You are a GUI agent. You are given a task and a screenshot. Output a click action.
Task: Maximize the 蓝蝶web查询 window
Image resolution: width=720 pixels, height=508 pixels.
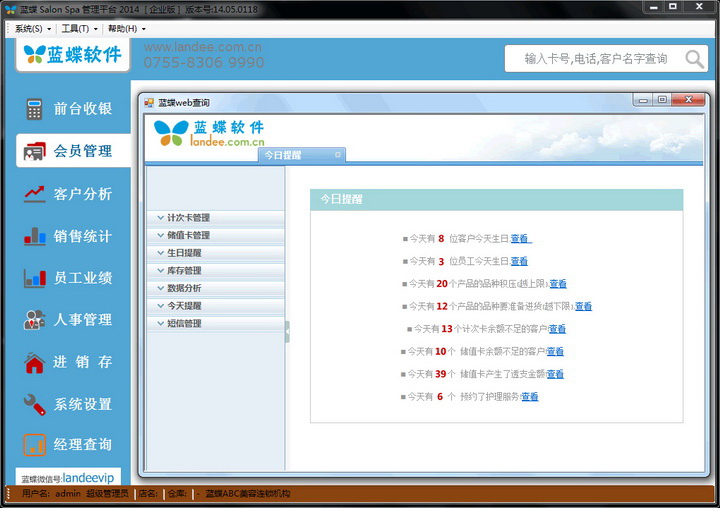coord(662,100)
